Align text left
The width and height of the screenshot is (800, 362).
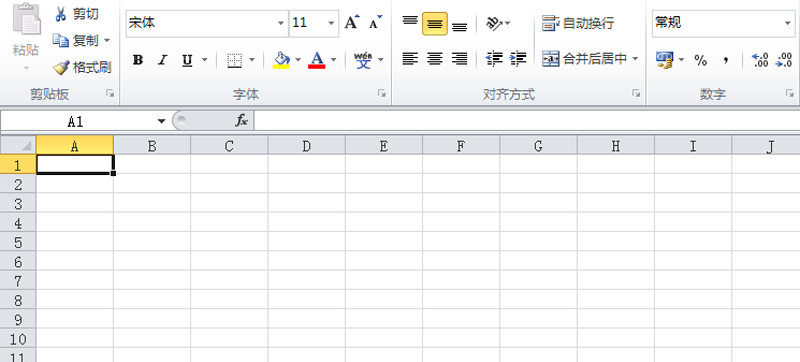(410, 59)
